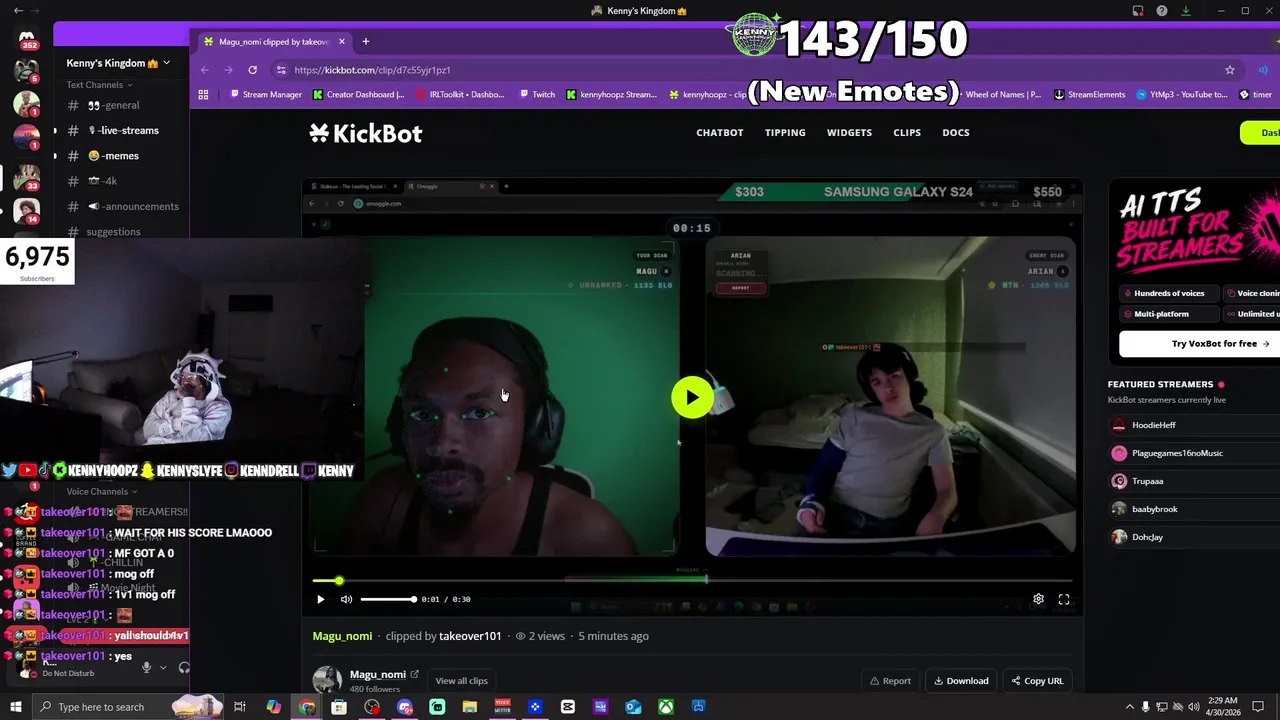The width and height of the screenshot is (1280, 720).
Task: Open the StreamElements bookmark
Action: click(1090, 95)
